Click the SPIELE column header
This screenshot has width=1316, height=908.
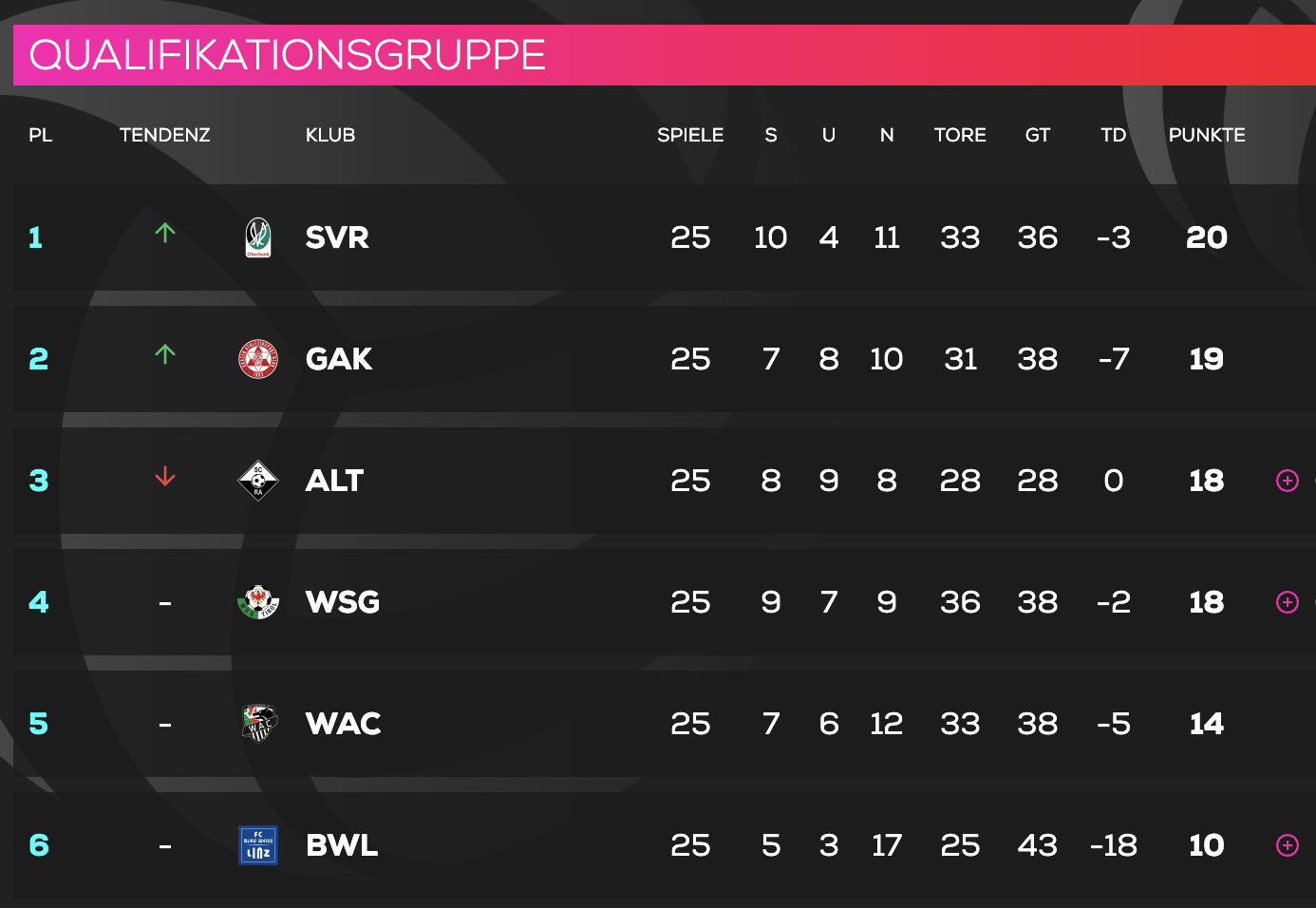click(x=690, y=135)
